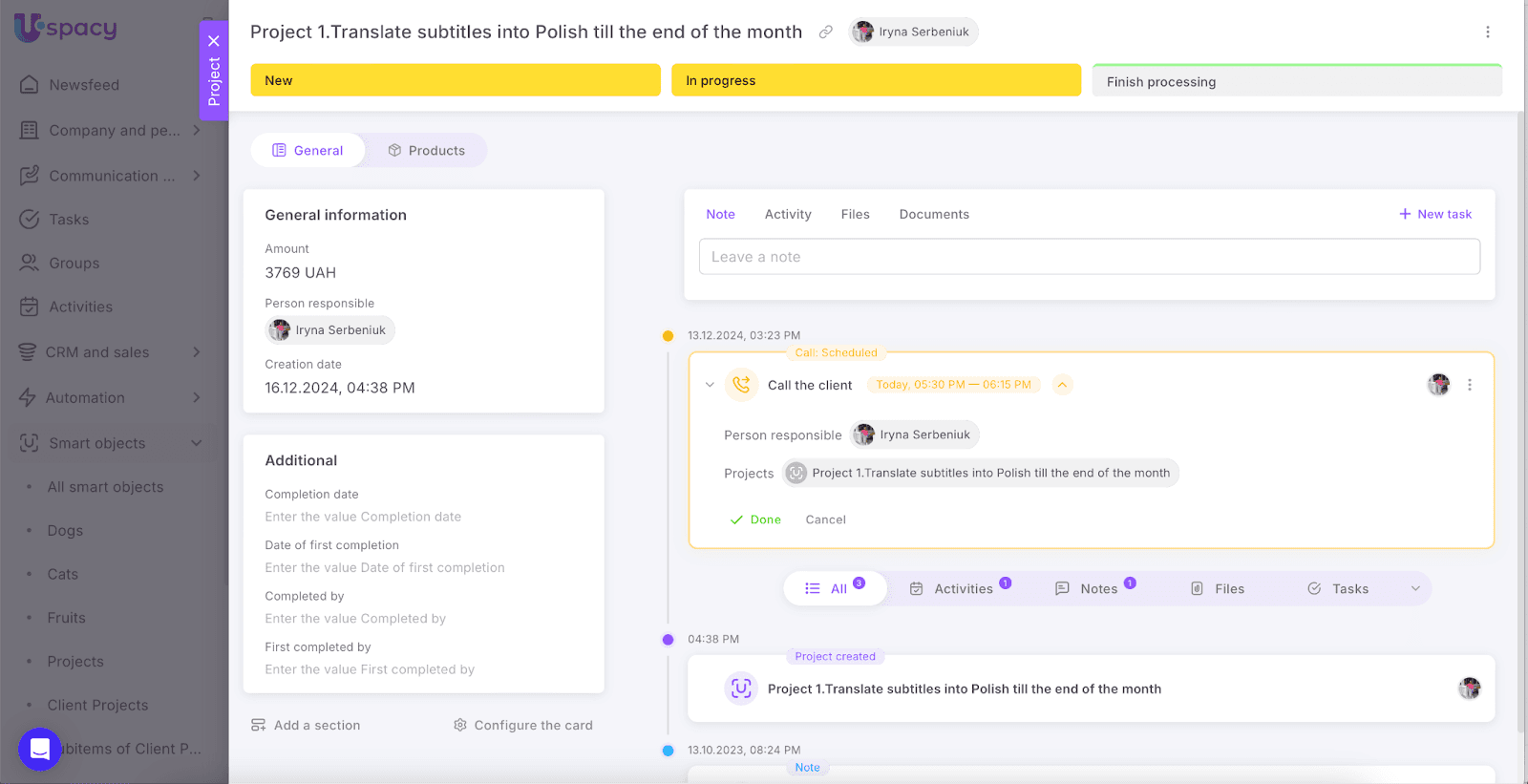Screen dimensions: 1528x784
Task: Click the Newsfeed home icon in sidebar
Action: coord(30,85)
